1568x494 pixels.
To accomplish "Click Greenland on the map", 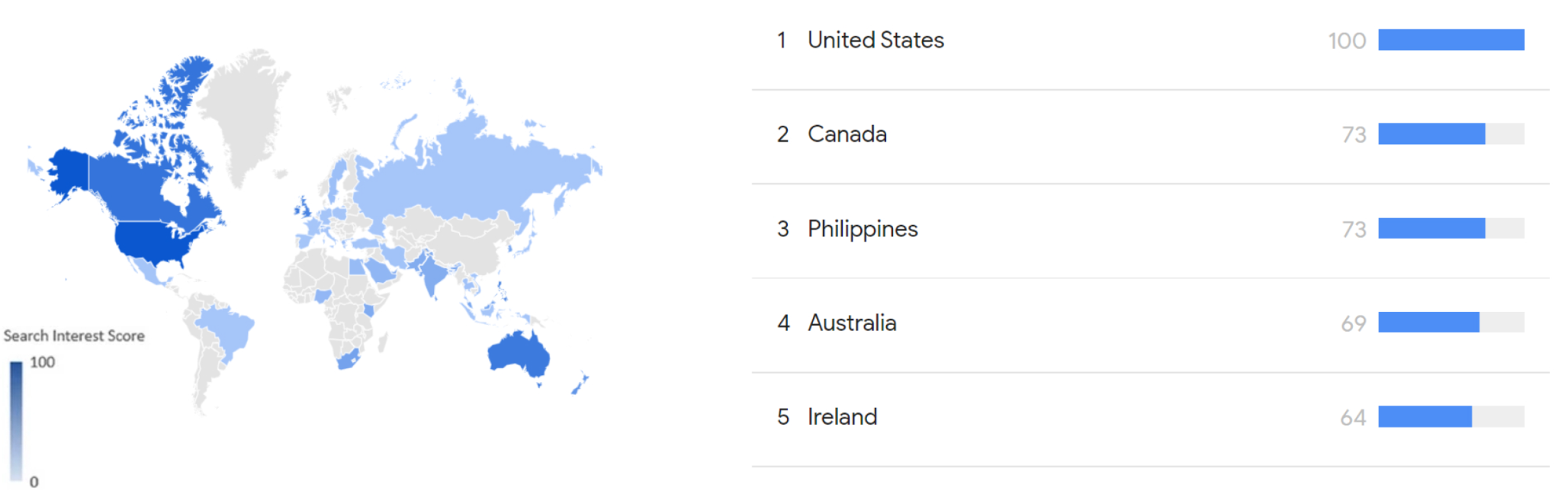I will (243, 114).
